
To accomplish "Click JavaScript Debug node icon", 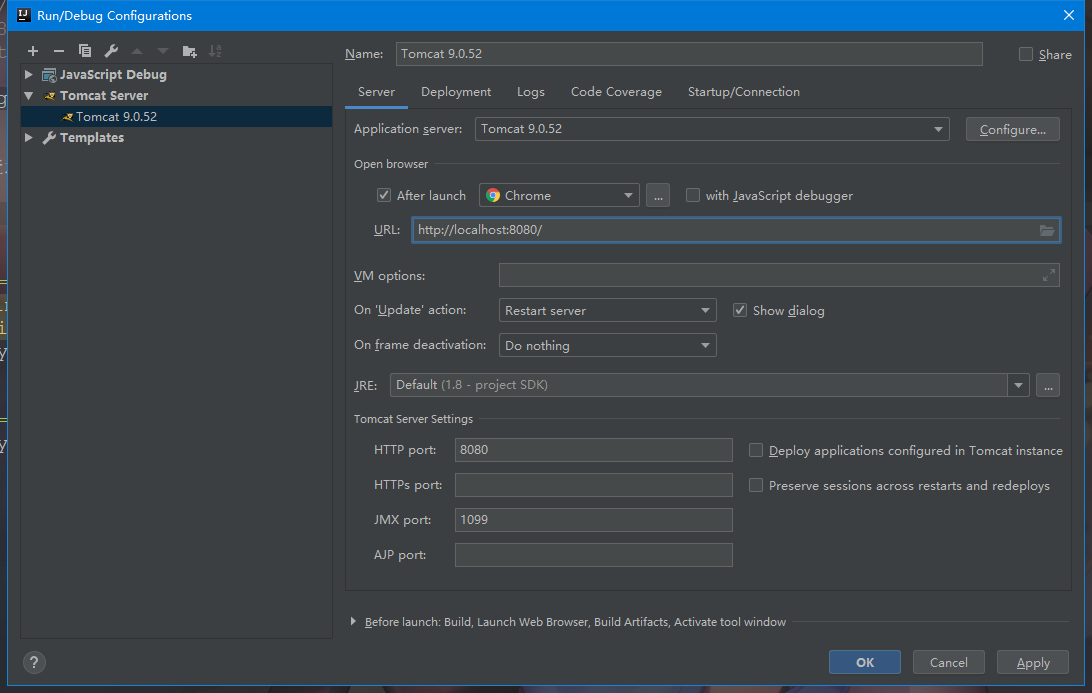I will (49, 75).
